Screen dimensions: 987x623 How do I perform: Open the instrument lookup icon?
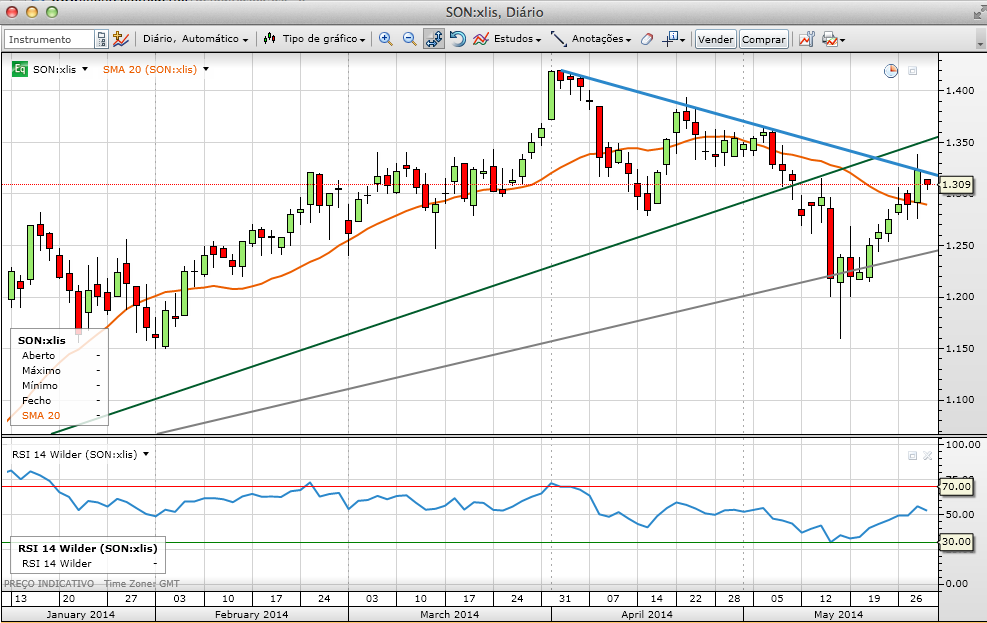pyautogui.click(x=101, y=39)
